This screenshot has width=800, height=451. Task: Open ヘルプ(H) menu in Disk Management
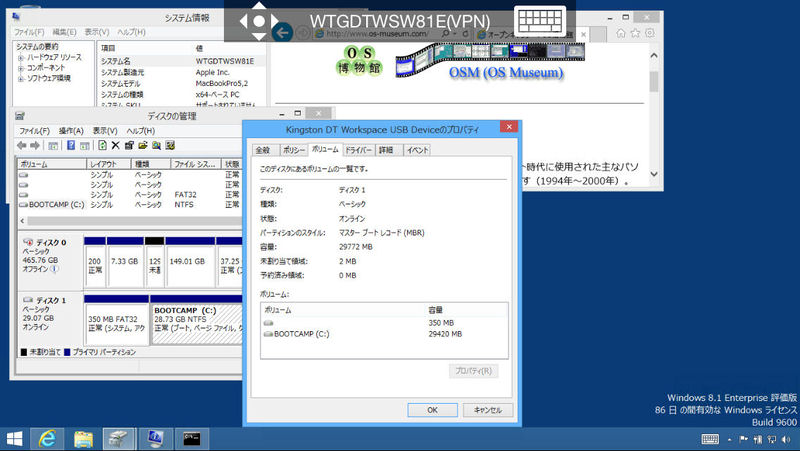[x=141, y=131]
